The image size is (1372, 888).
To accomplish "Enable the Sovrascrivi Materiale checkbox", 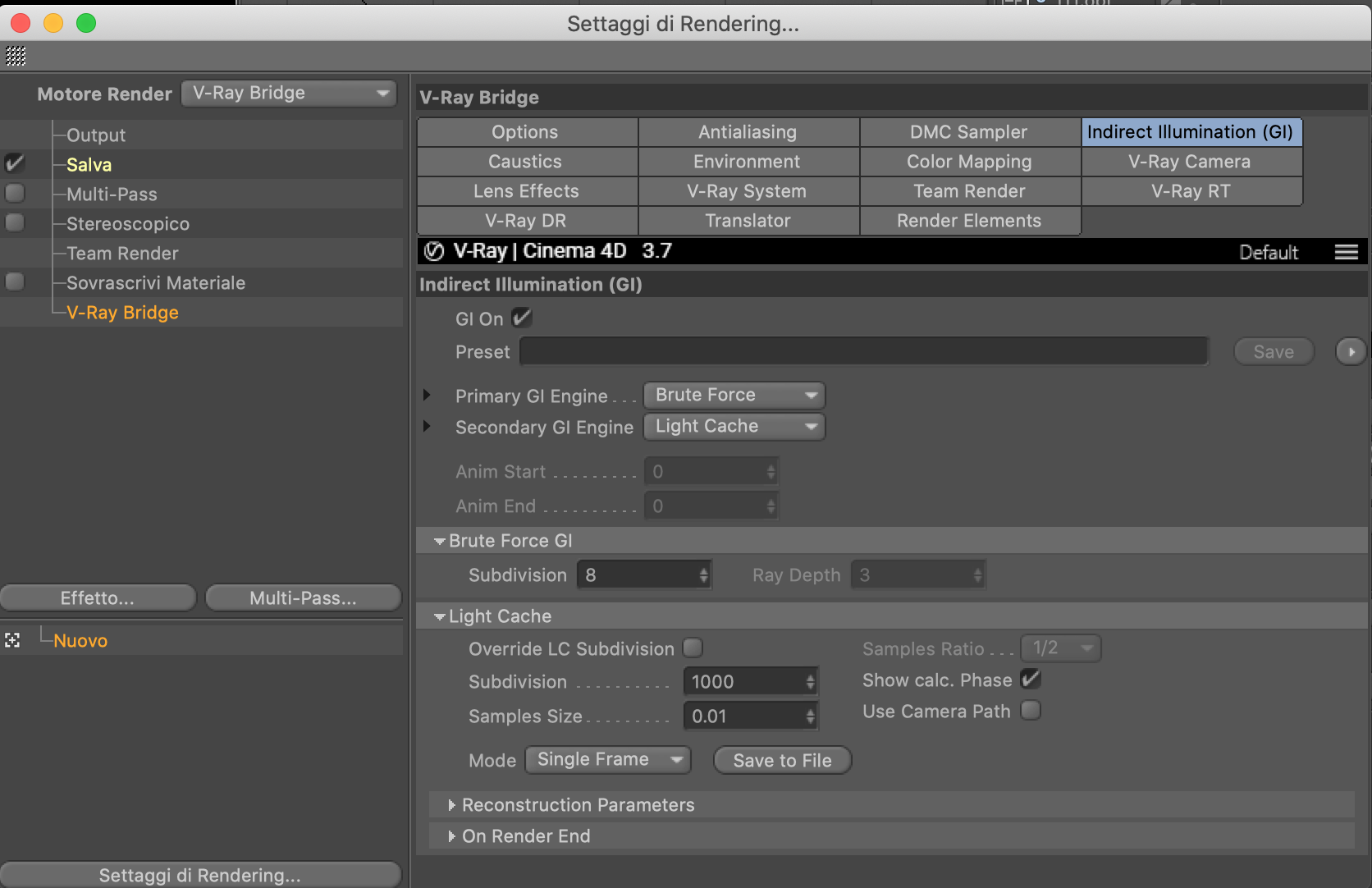I will point(15,282).
